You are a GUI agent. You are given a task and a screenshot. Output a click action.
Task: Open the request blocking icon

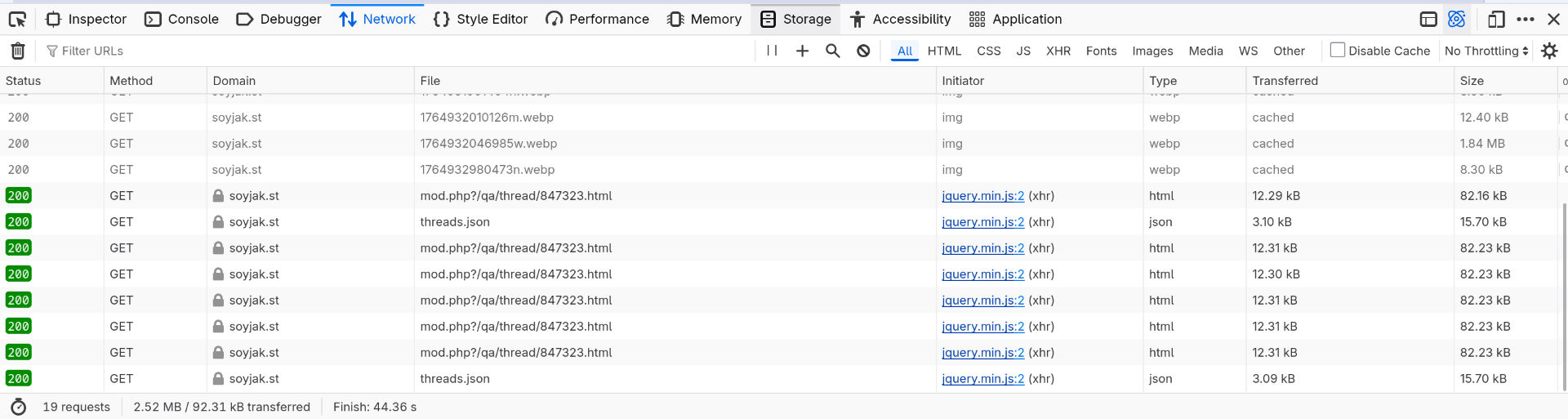click(863, 51)
